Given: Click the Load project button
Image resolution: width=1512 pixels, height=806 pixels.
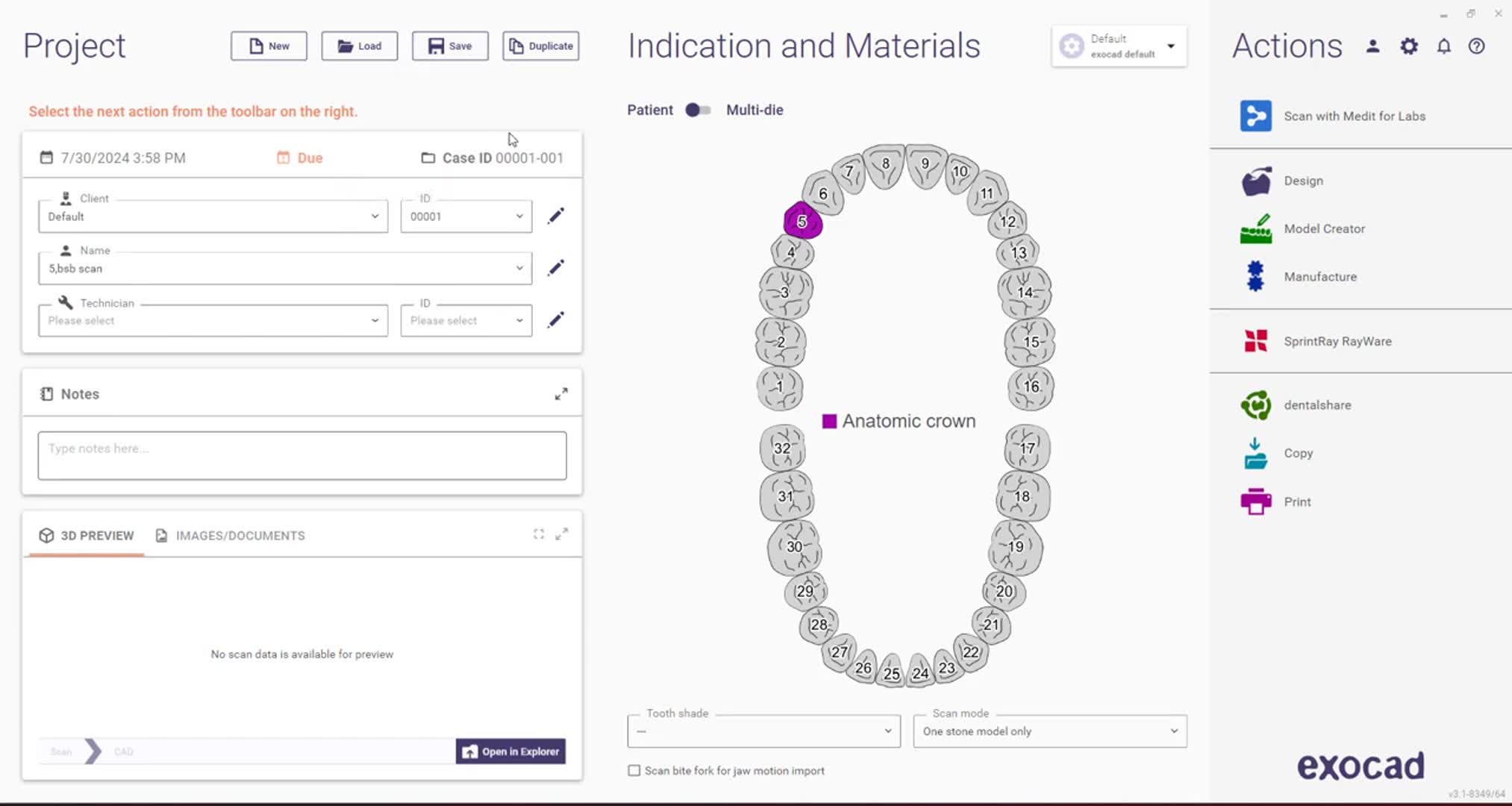Looking at the screenshot, I should [x=360, y=46].
